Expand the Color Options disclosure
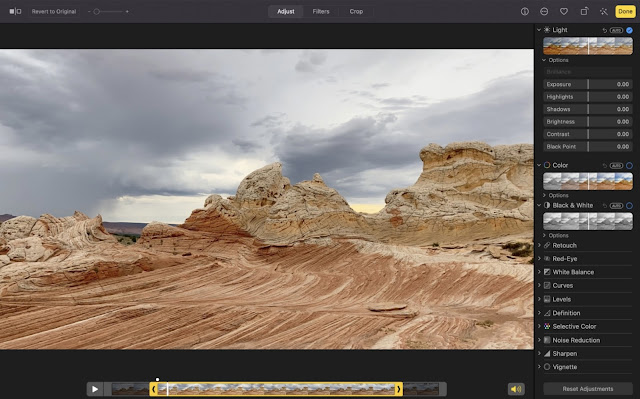 point(544,195)
